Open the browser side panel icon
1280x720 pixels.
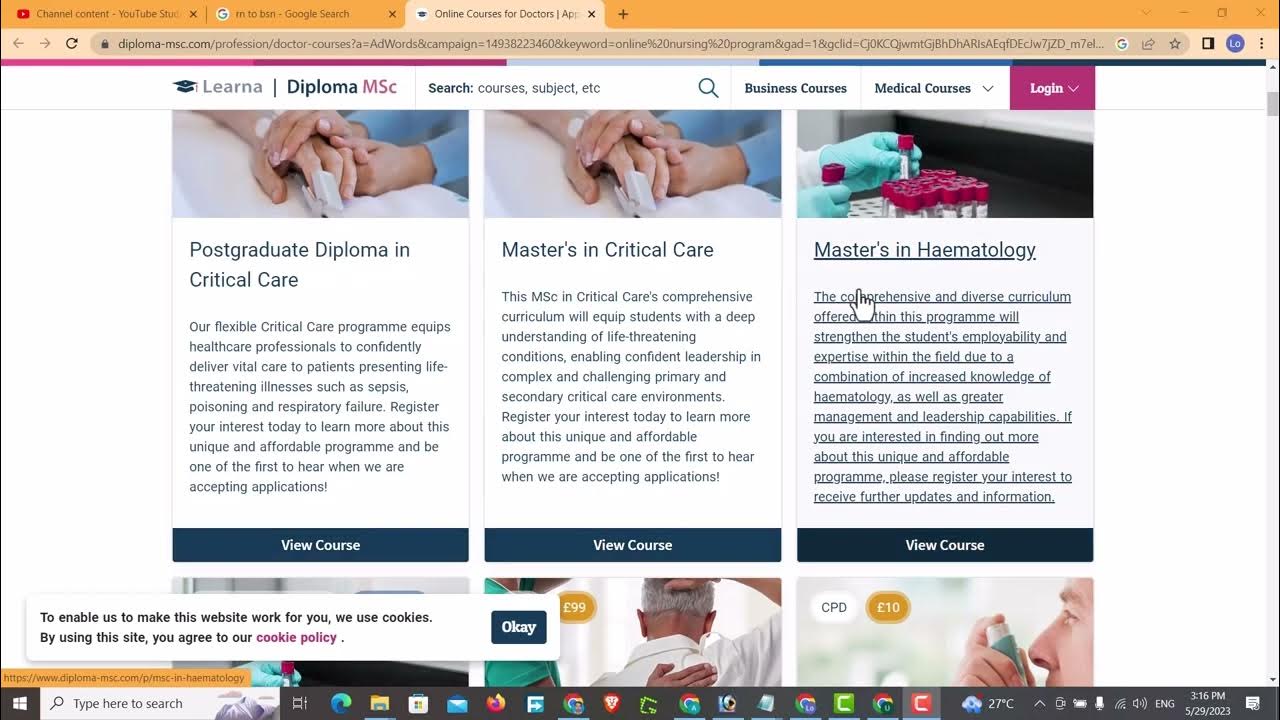click(1208, 43)
